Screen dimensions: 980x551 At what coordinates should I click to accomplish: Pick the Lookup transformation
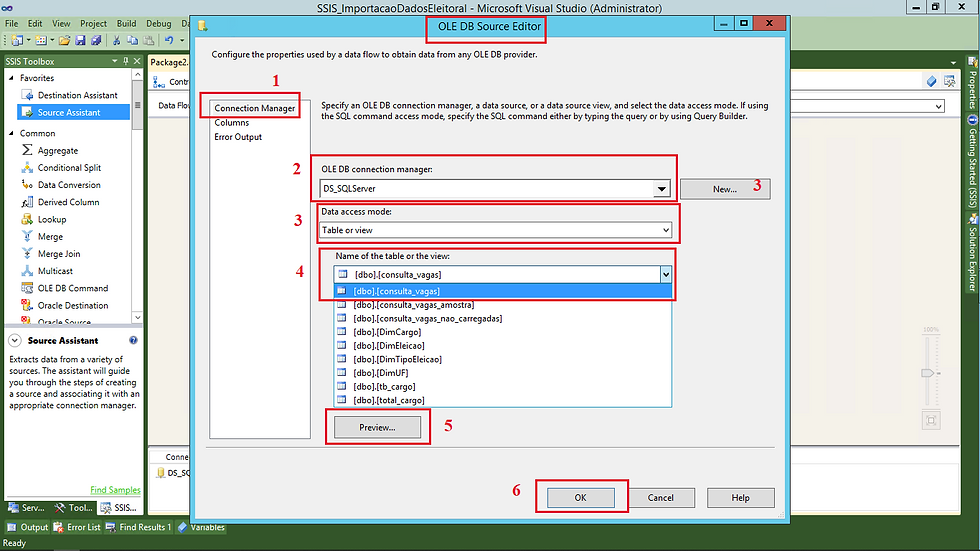[x=51, y=219]
